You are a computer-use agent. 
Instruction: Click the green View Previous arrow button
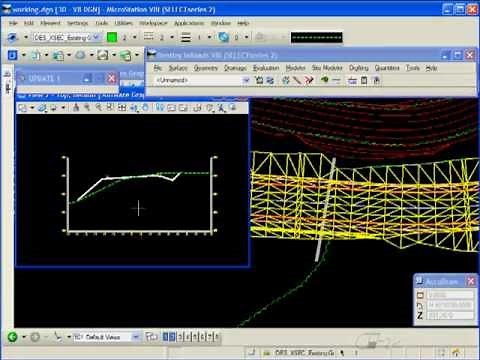tap(12, 337)
